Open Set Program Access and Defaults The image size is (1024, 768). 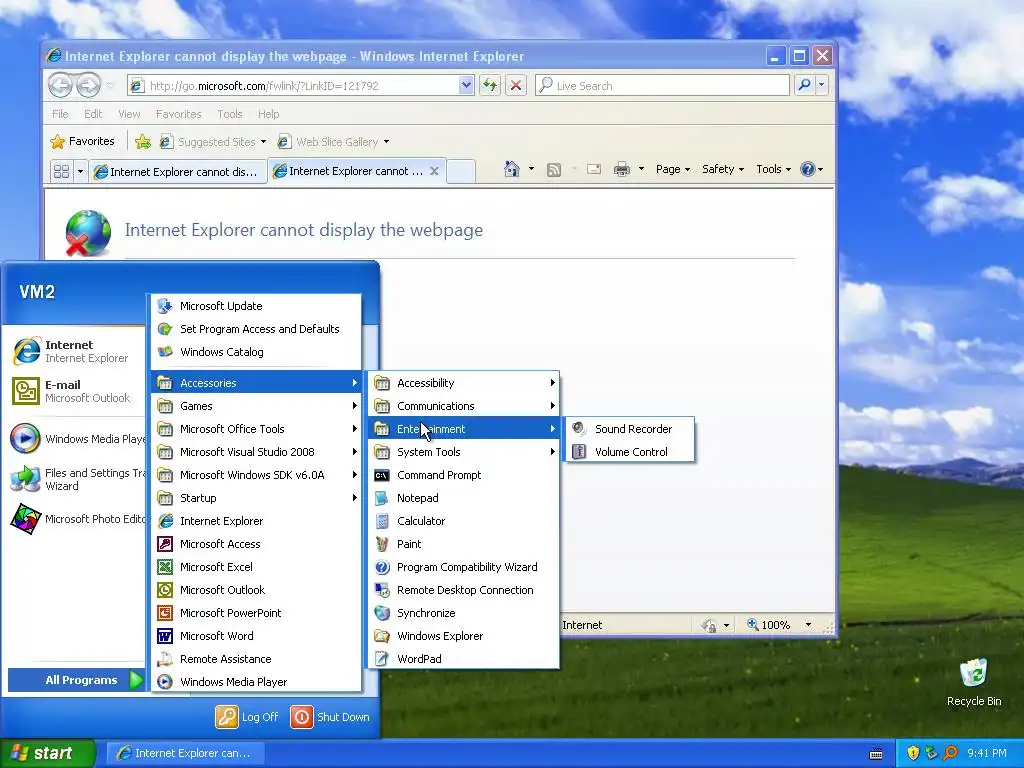point(256,328)
